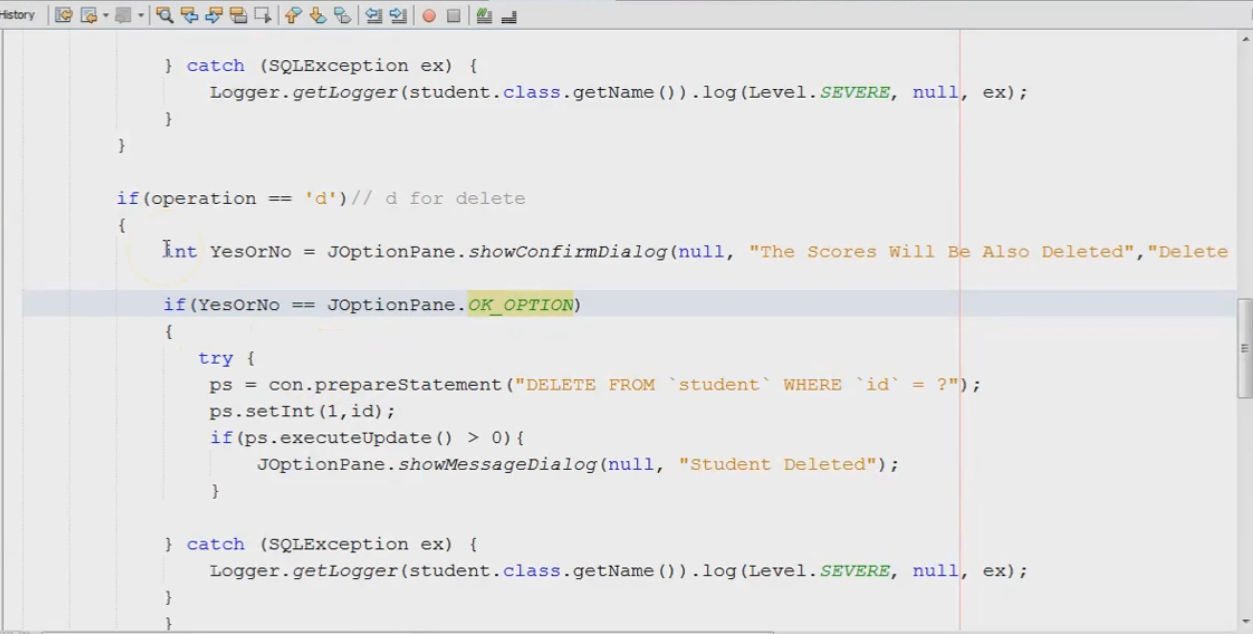Jump to the previous bookmark
1253x634 pixels.
(x=293, y=15)
